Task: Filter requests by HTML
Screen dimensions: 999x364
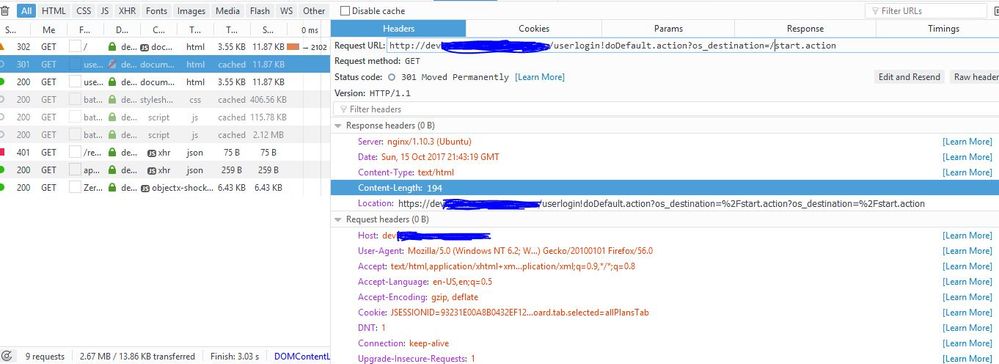Action: tap(54, 11)
